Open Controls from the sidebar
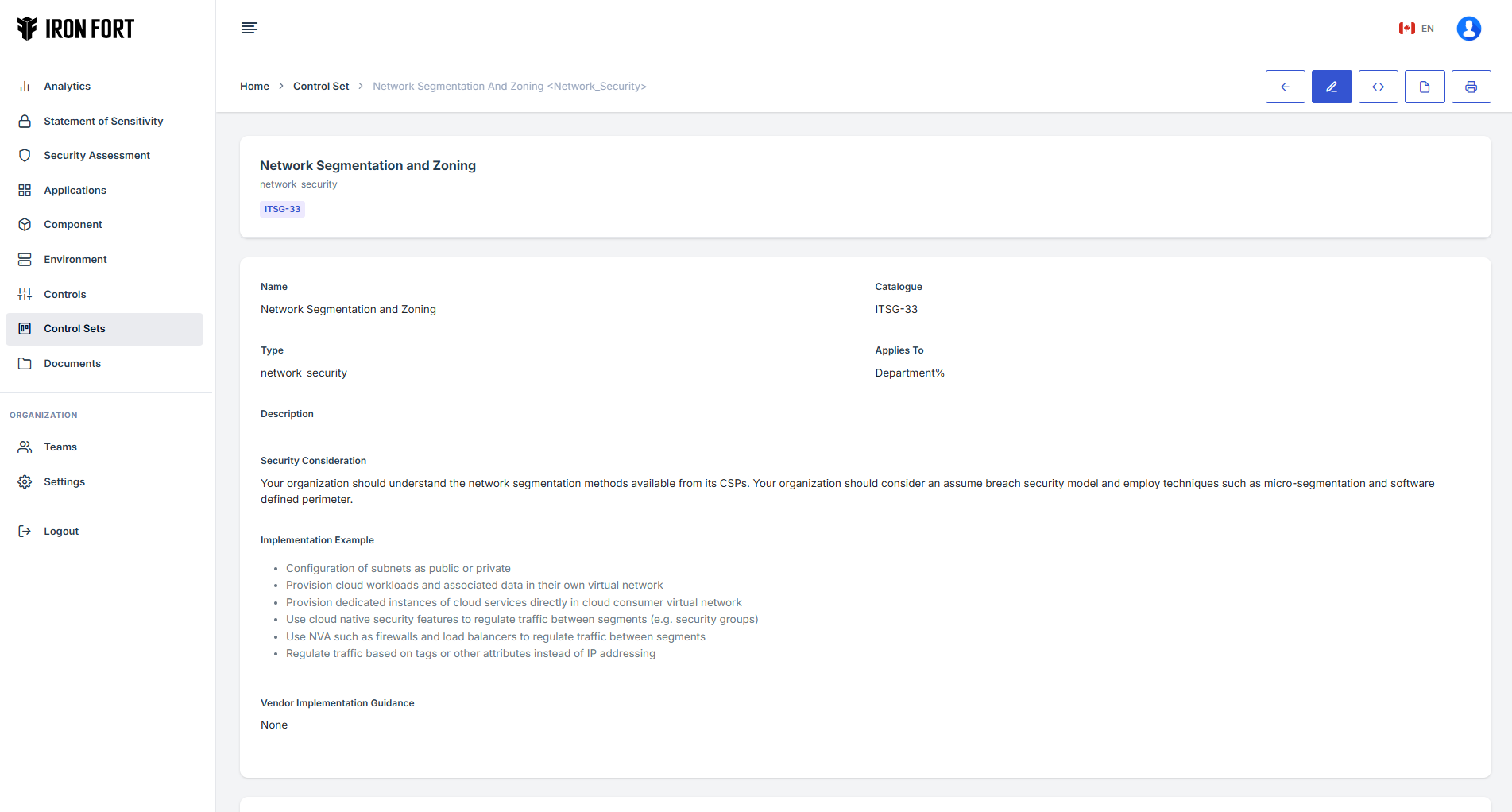1512x812 pixels. 65,295
